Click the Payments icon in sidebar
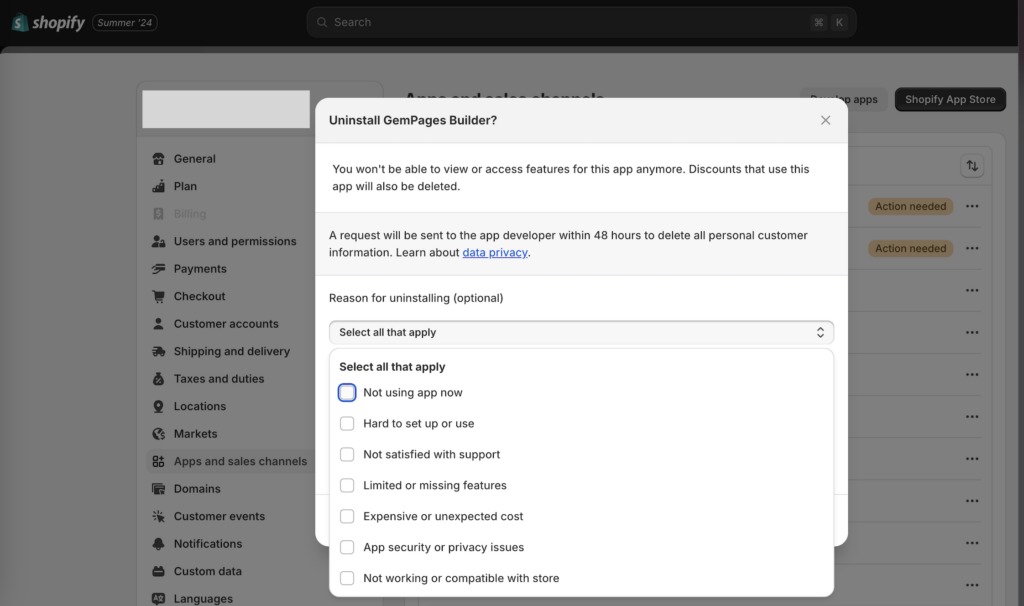 158,269
